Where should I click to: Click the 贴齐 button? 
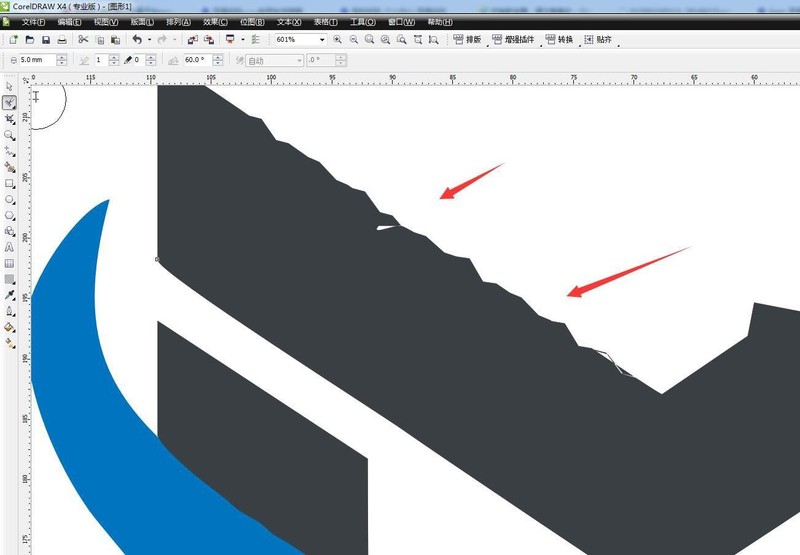598,39
